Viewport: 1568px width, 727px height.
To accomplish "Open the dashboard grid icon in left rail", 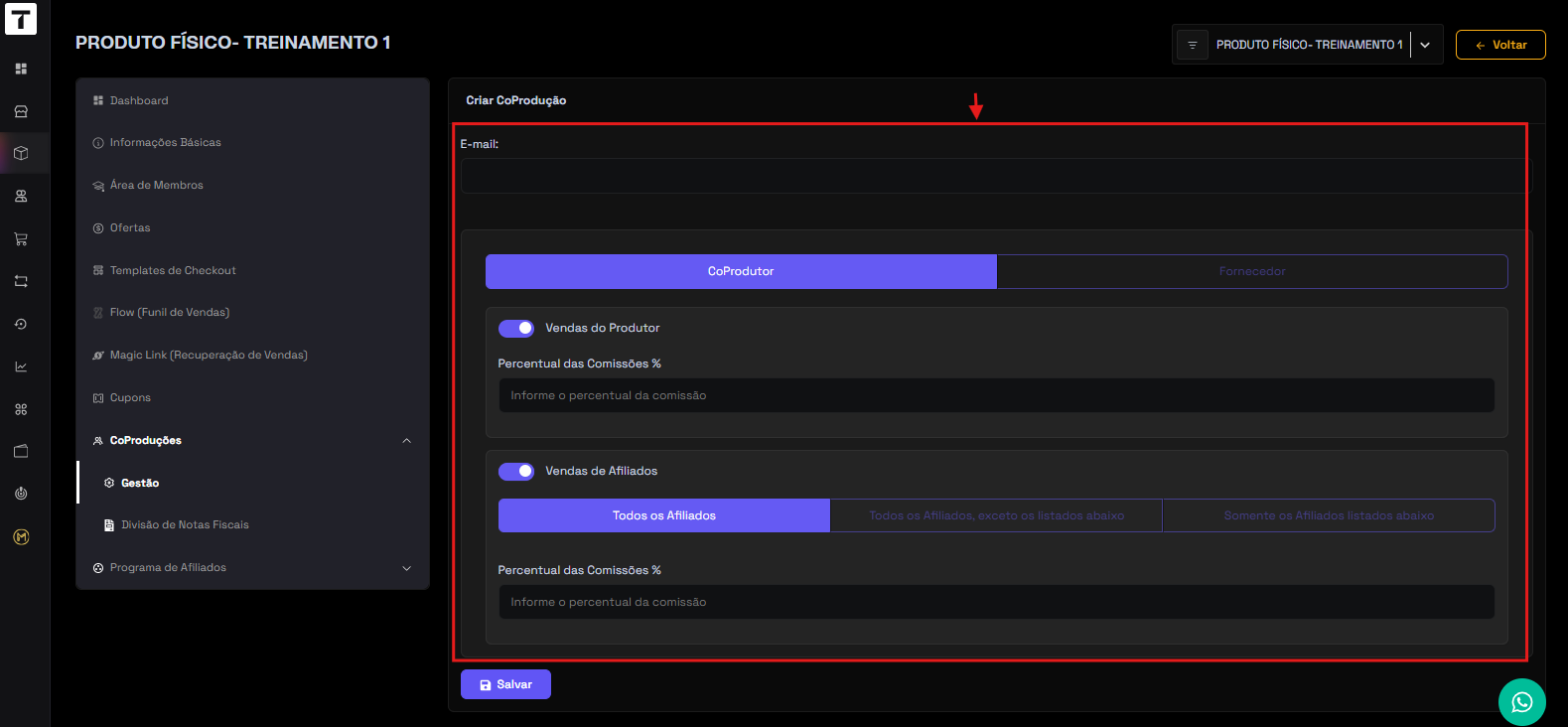I will pos(21,69).
